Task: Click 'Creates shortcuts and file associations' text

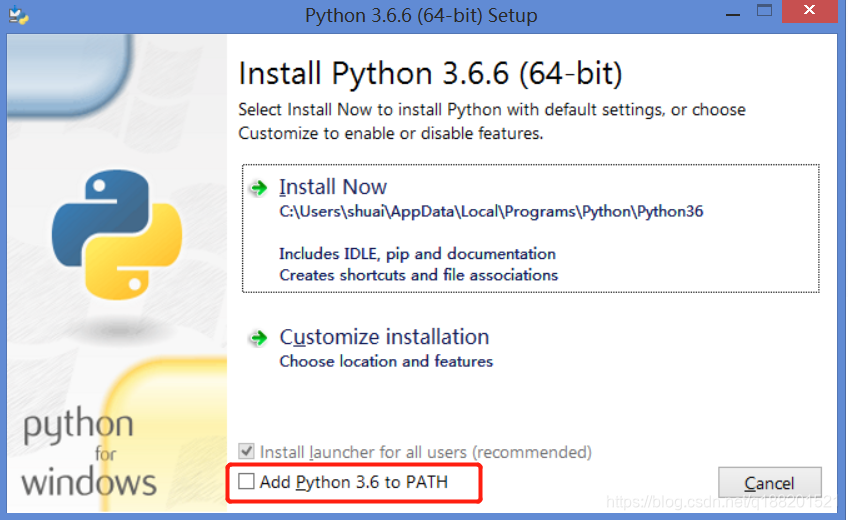Action: 419,275
